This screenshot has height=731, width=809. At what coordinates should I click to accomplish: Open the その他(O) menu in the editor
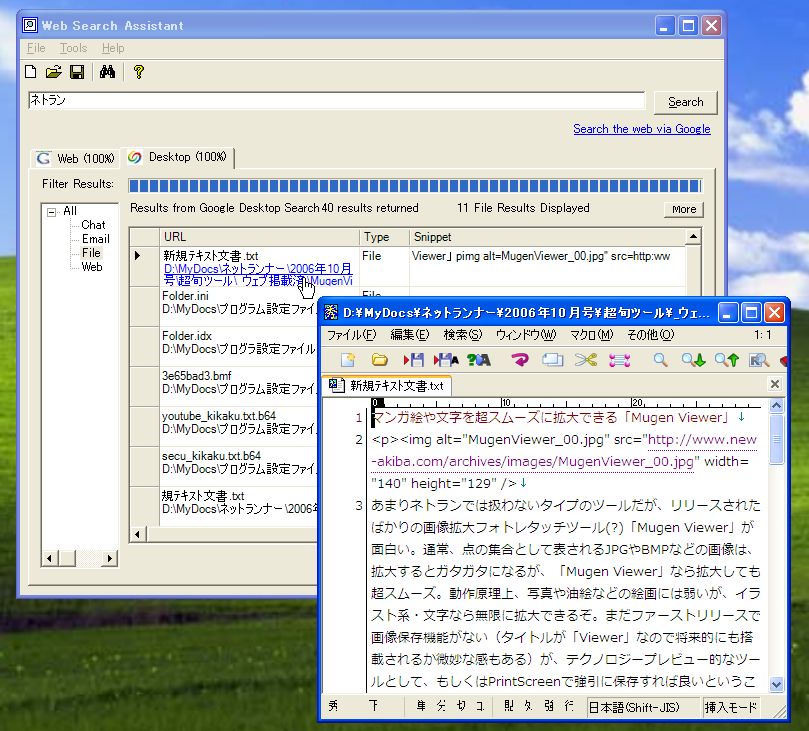pos(651,335)
